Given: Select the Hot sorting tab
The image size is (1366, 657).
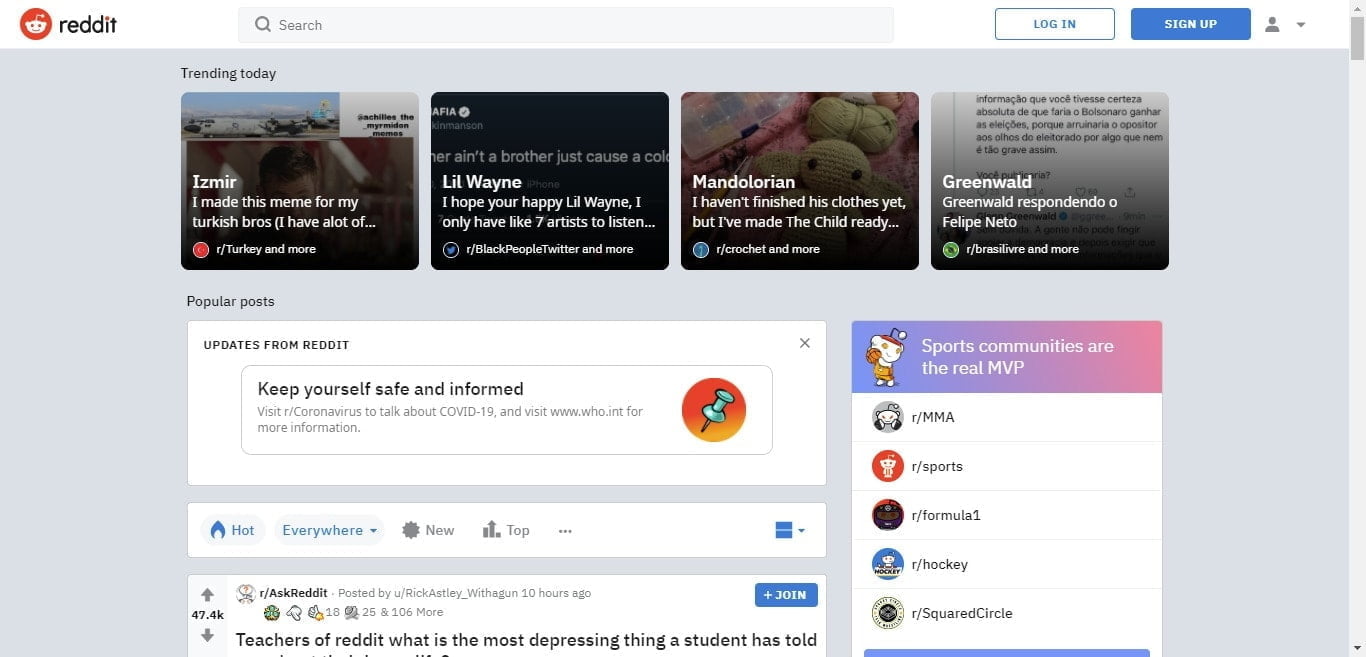Looking at the screenshot, I should (x=232, y=531).
